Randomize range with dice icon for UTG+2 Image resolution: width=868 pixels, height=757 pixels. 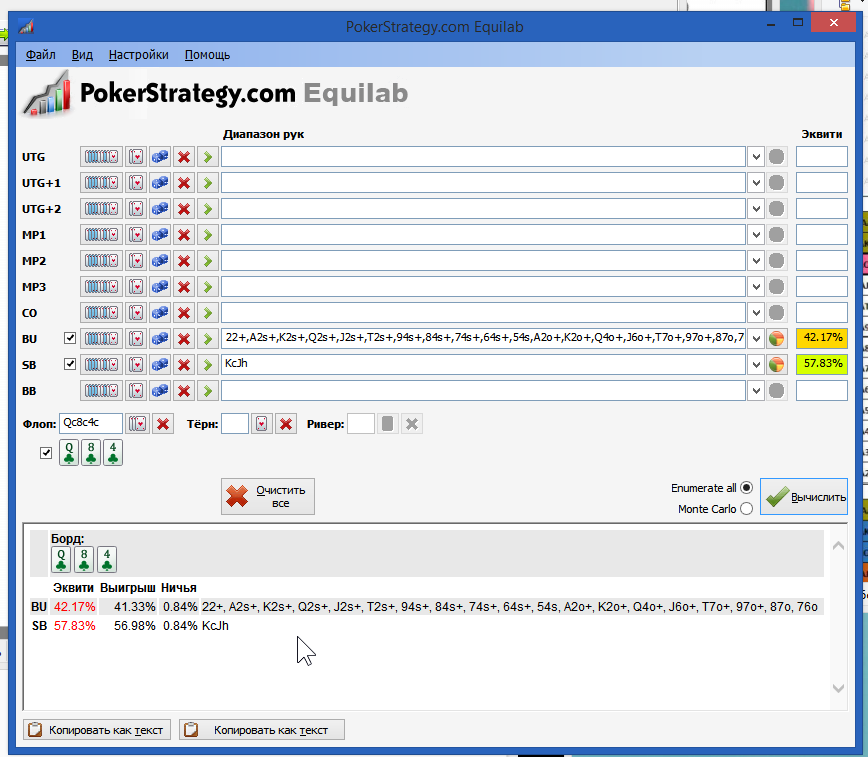pyautogui.click(x=160, y=209)
